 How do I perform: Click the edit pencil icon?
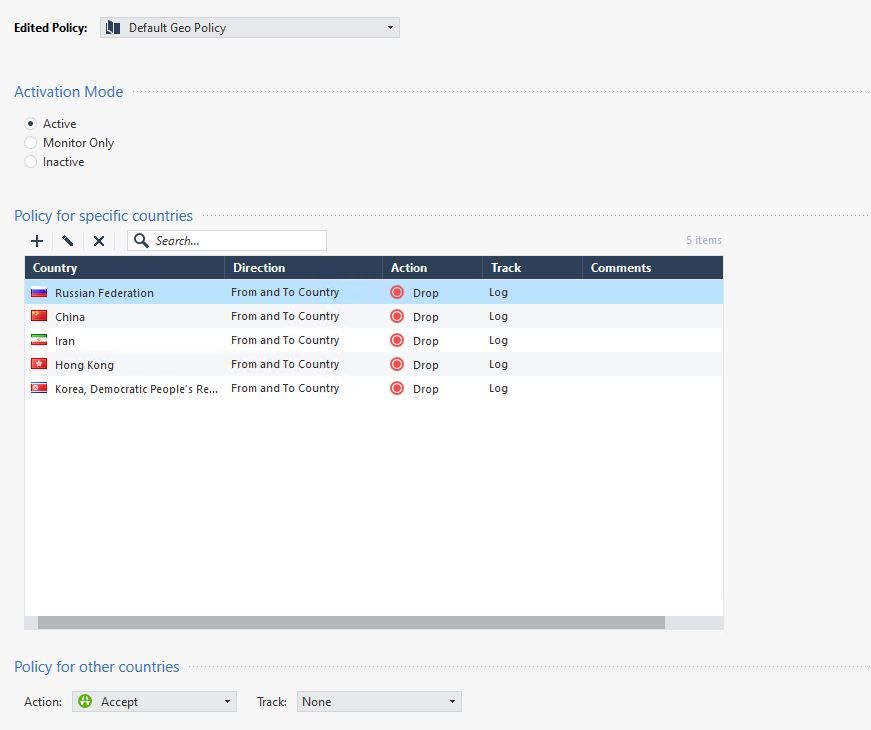[68, 241]
